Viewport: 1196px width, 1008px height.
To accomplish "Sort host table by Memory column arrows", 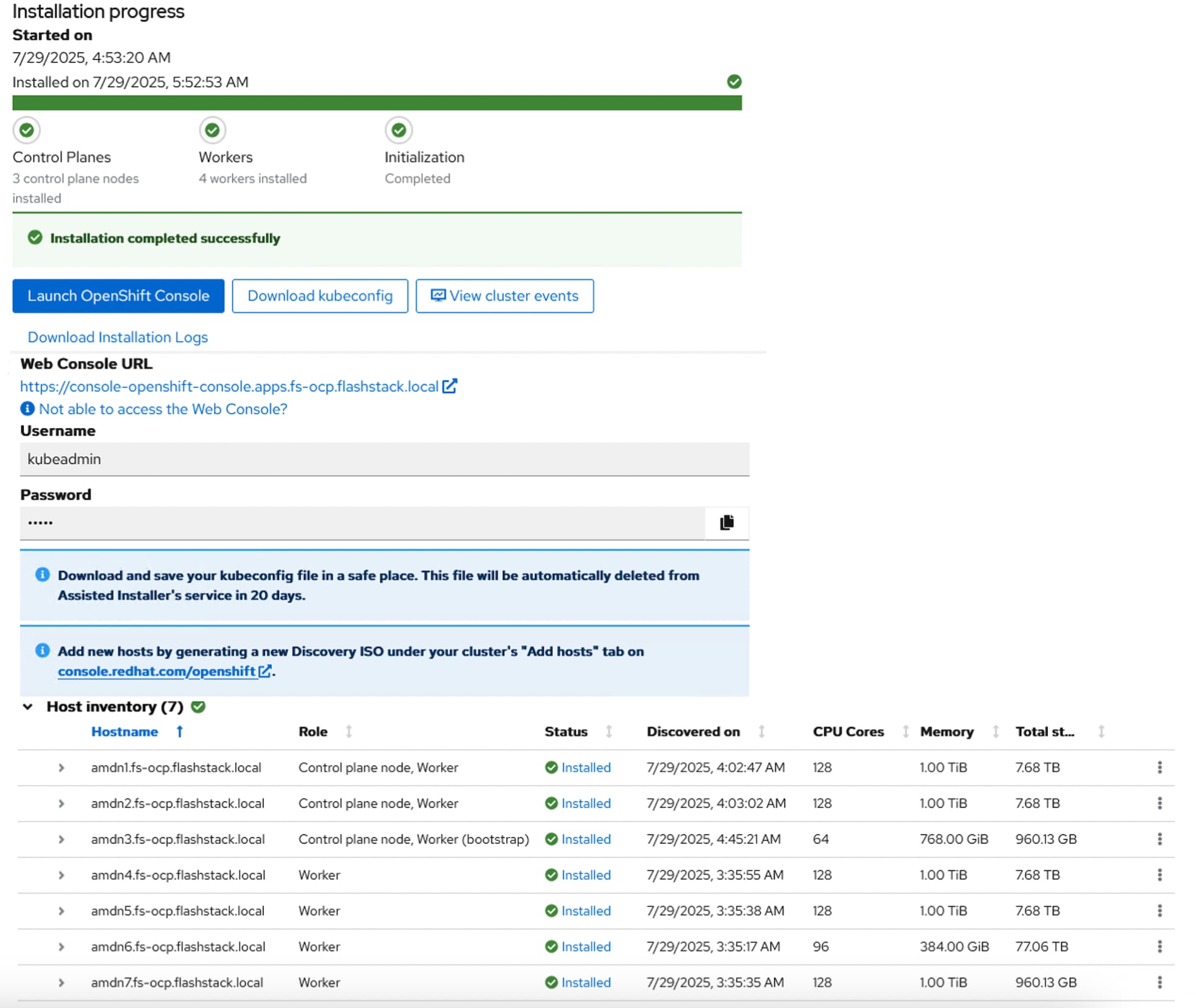I will pos(995,731).
